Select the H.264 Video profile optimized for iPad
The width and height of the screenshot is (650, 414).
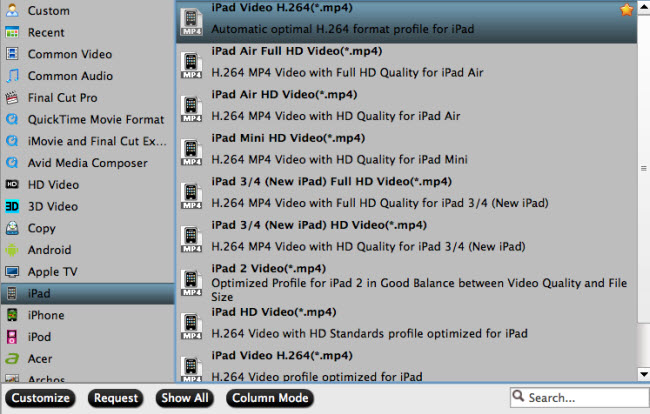(x=407, y=366)
